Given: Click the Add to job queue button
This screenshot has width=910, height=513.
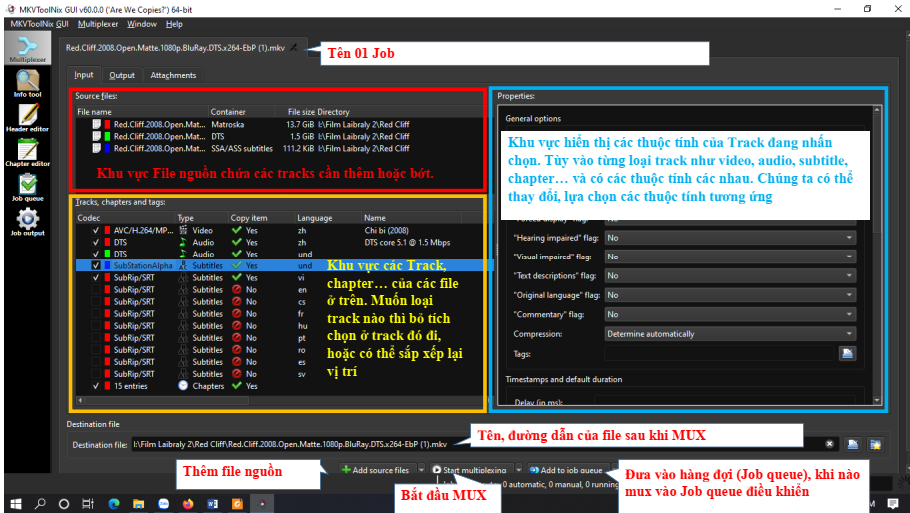Looking at the screenshot, I should 566,469.
